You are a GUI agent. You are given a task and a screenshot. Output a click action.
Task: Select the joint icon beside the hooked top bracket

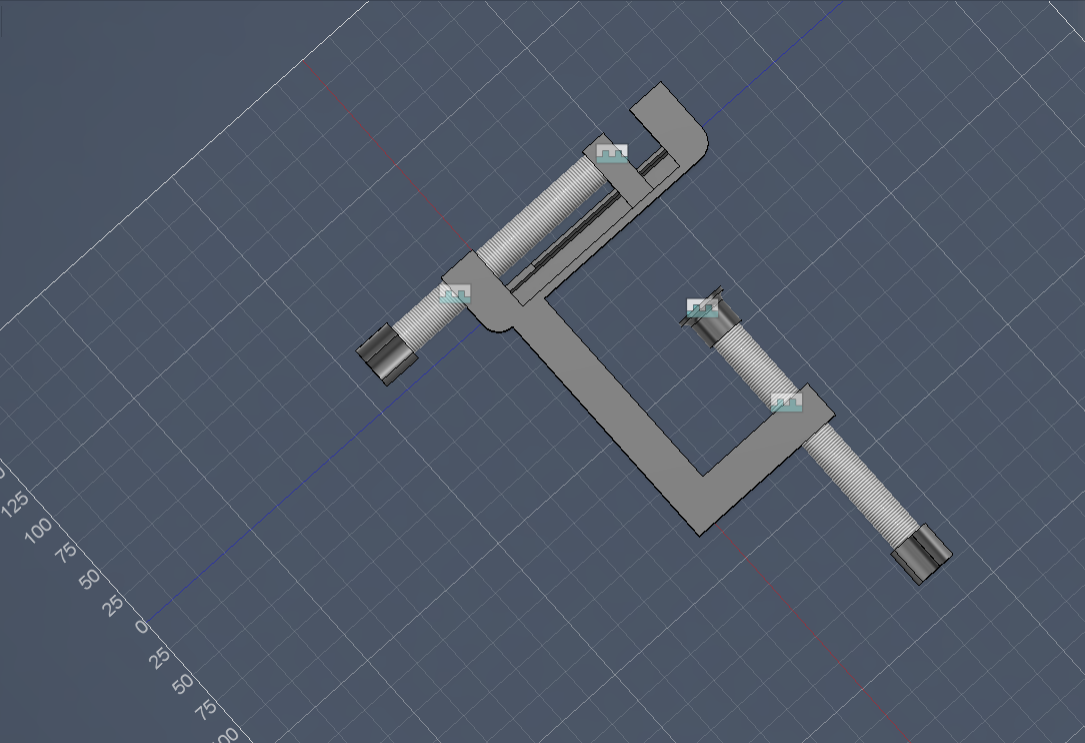612,154
